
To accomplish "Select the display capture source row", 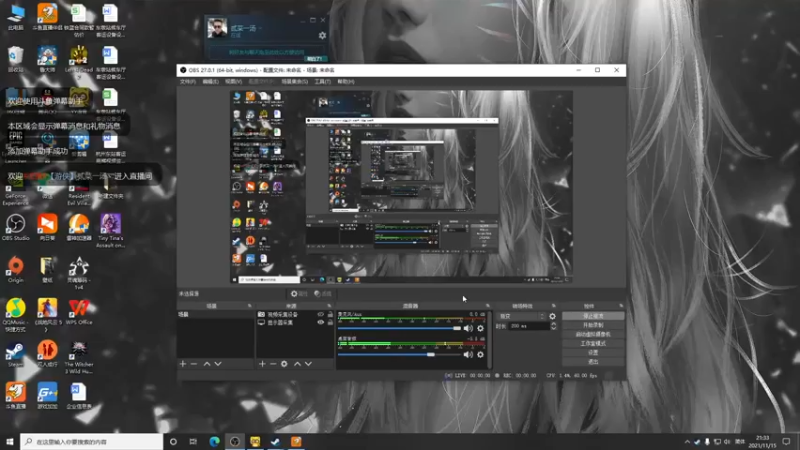I will (294, 322).
